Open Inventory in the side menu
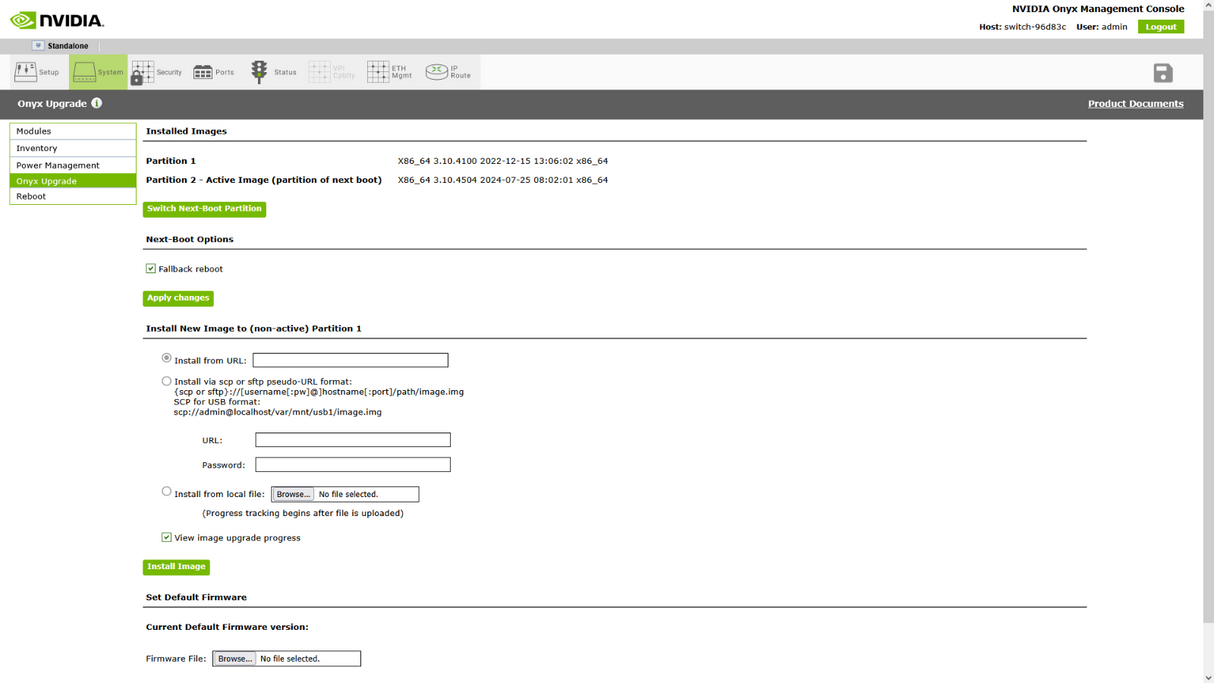The image size is (1214, 683). click(73, 148)
